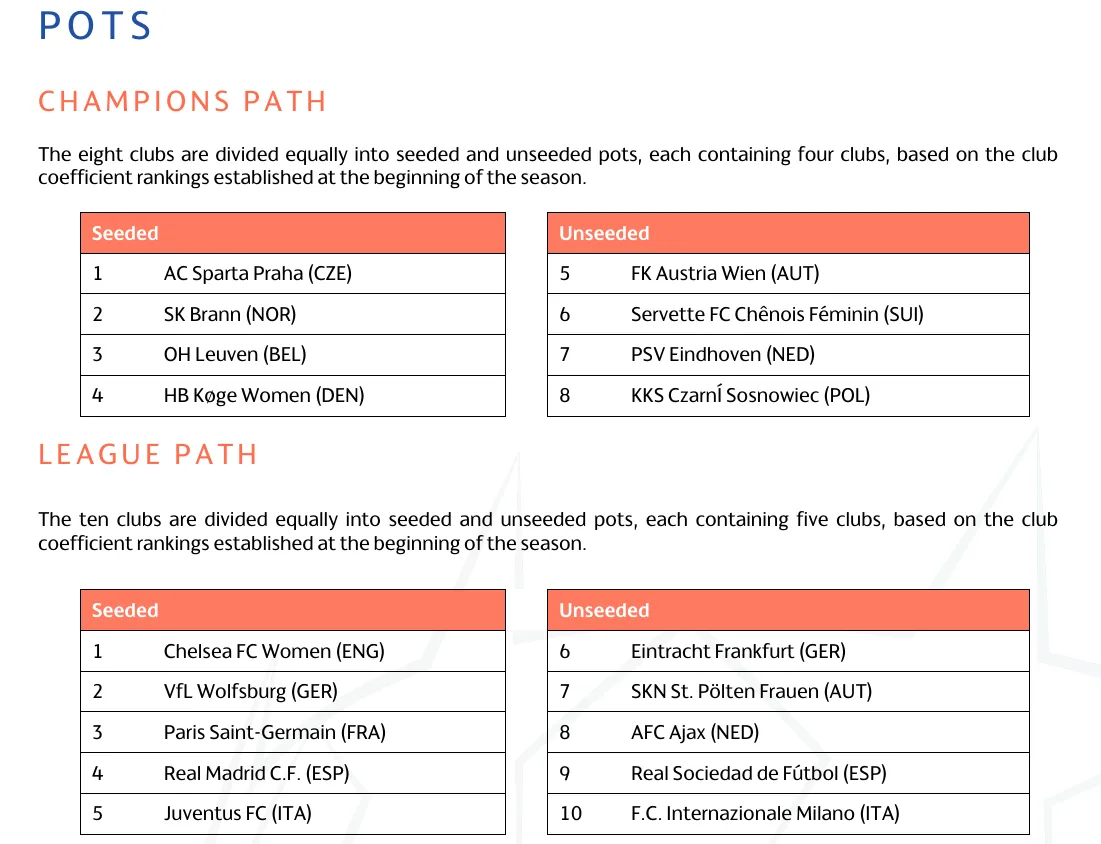Click F.C. Internazionale Milano (ITA) row
Screen dimensions: 1101x844
coord(788,814)
